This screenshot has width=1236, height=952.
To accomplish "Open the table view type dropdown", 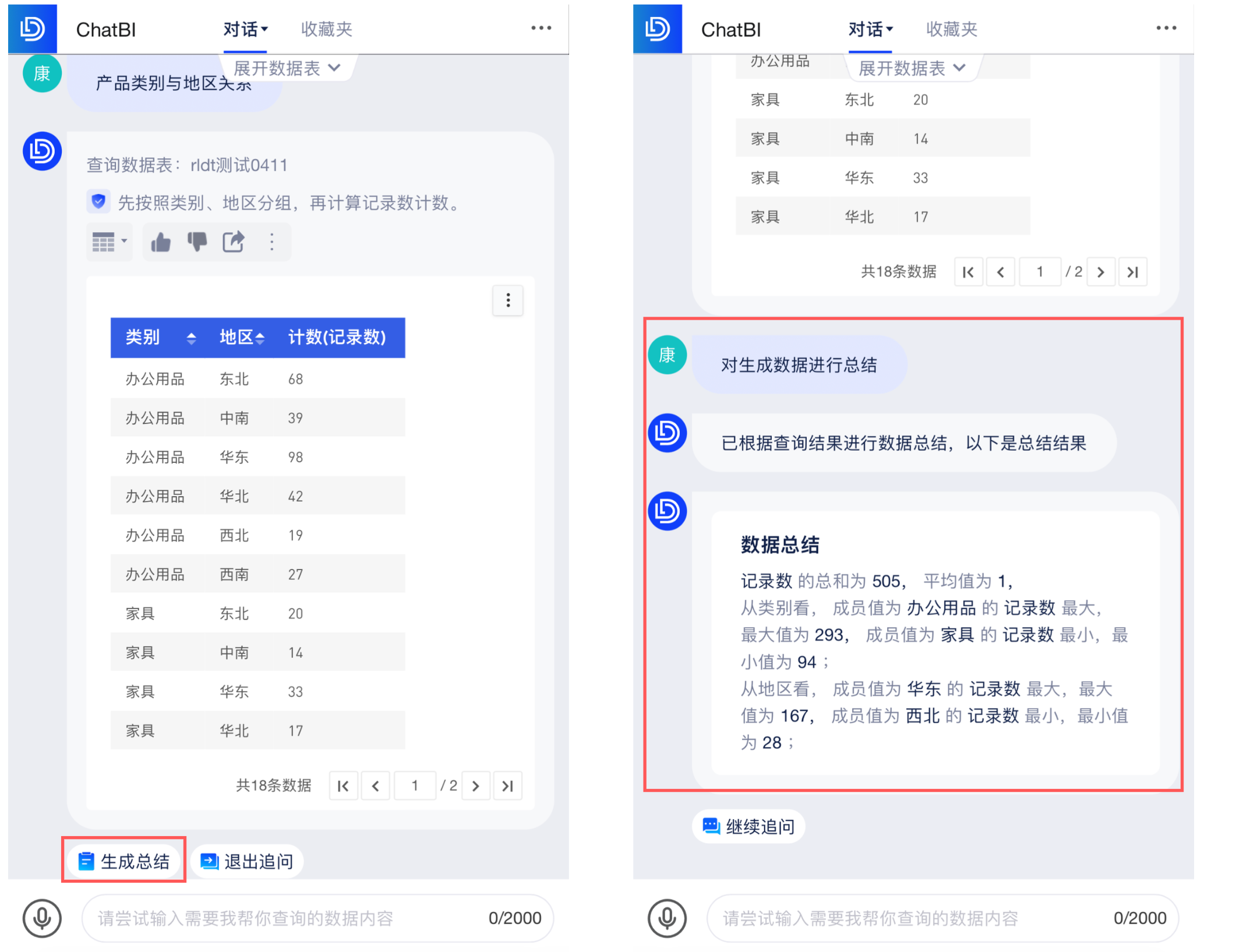I will [x=110, y=242].
